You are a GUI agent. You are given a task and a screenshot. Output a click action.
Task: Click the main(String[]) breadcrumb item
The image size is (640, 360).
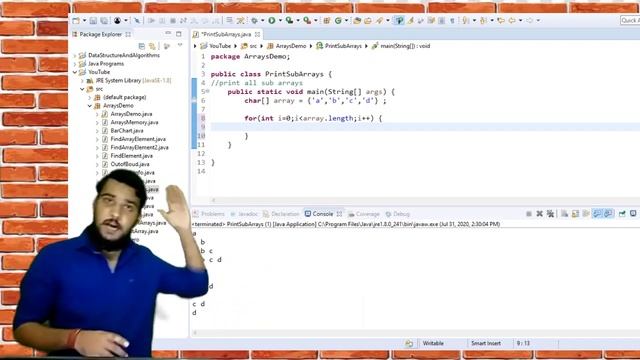[x=401, y=46]
